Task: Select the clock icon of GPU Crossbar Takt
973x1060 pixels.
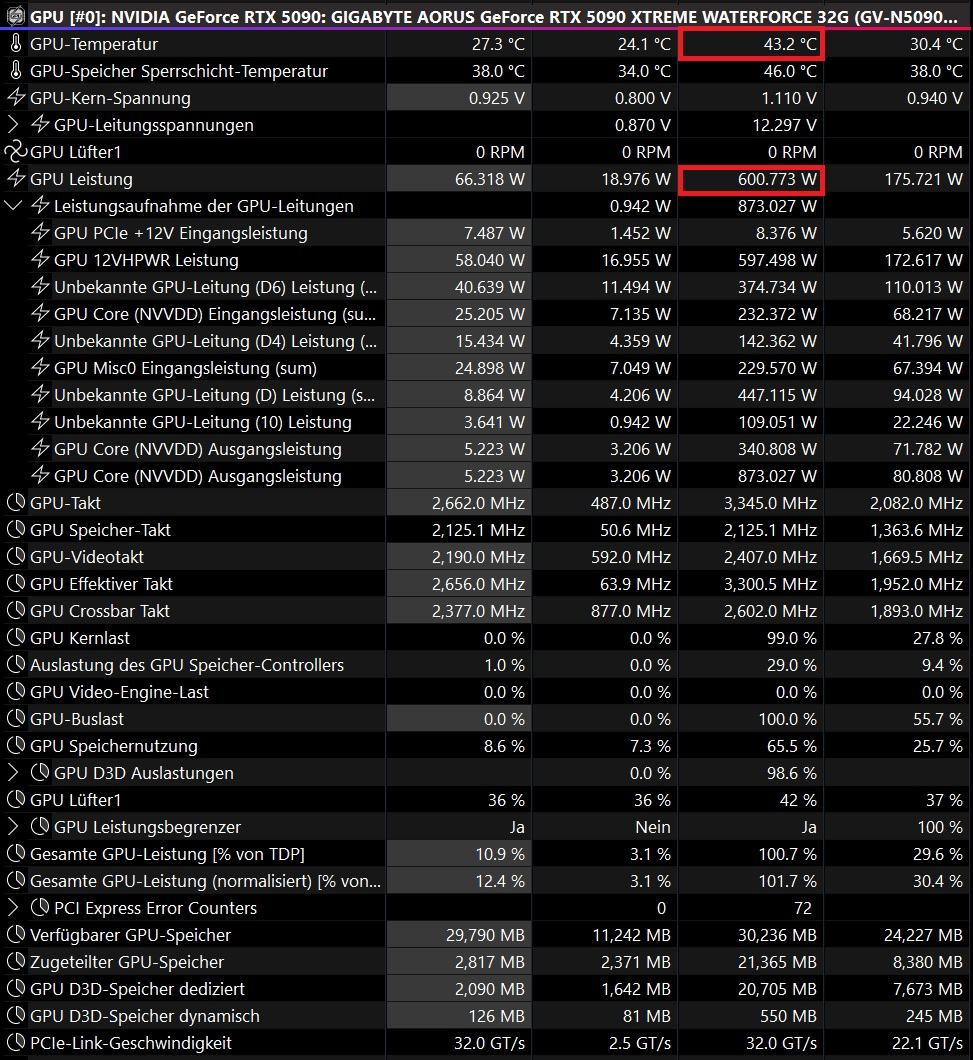Action: [x=16, y=610]
